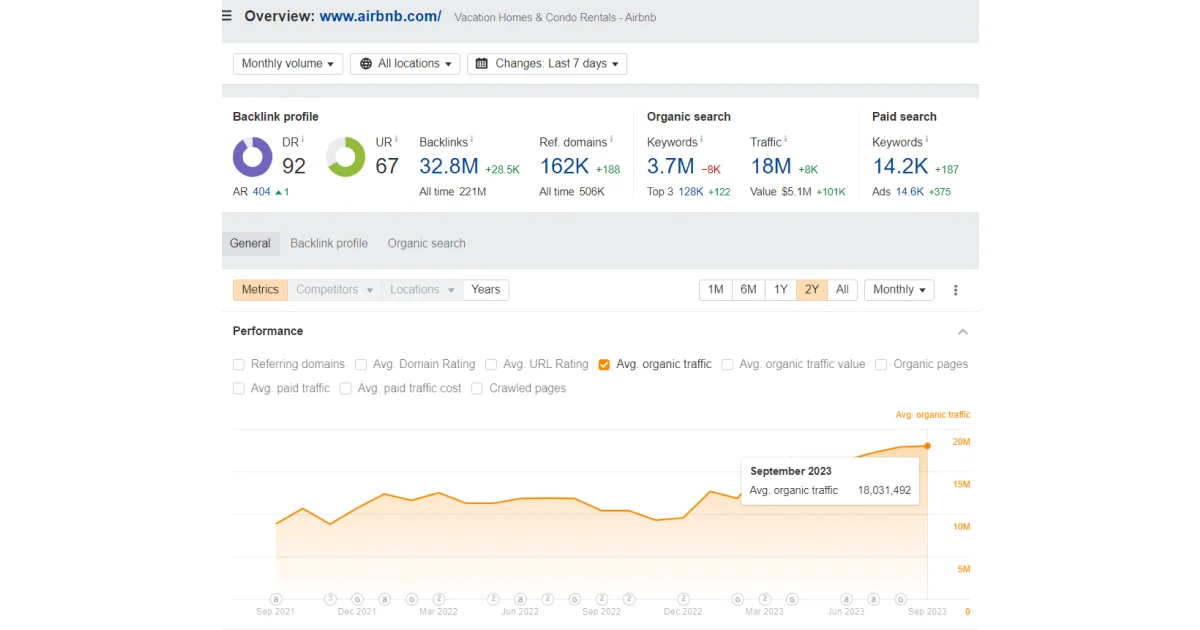Open the Competitors dropdown
1200x630 pixels.
pyautogui.click(x=335, y=290)
